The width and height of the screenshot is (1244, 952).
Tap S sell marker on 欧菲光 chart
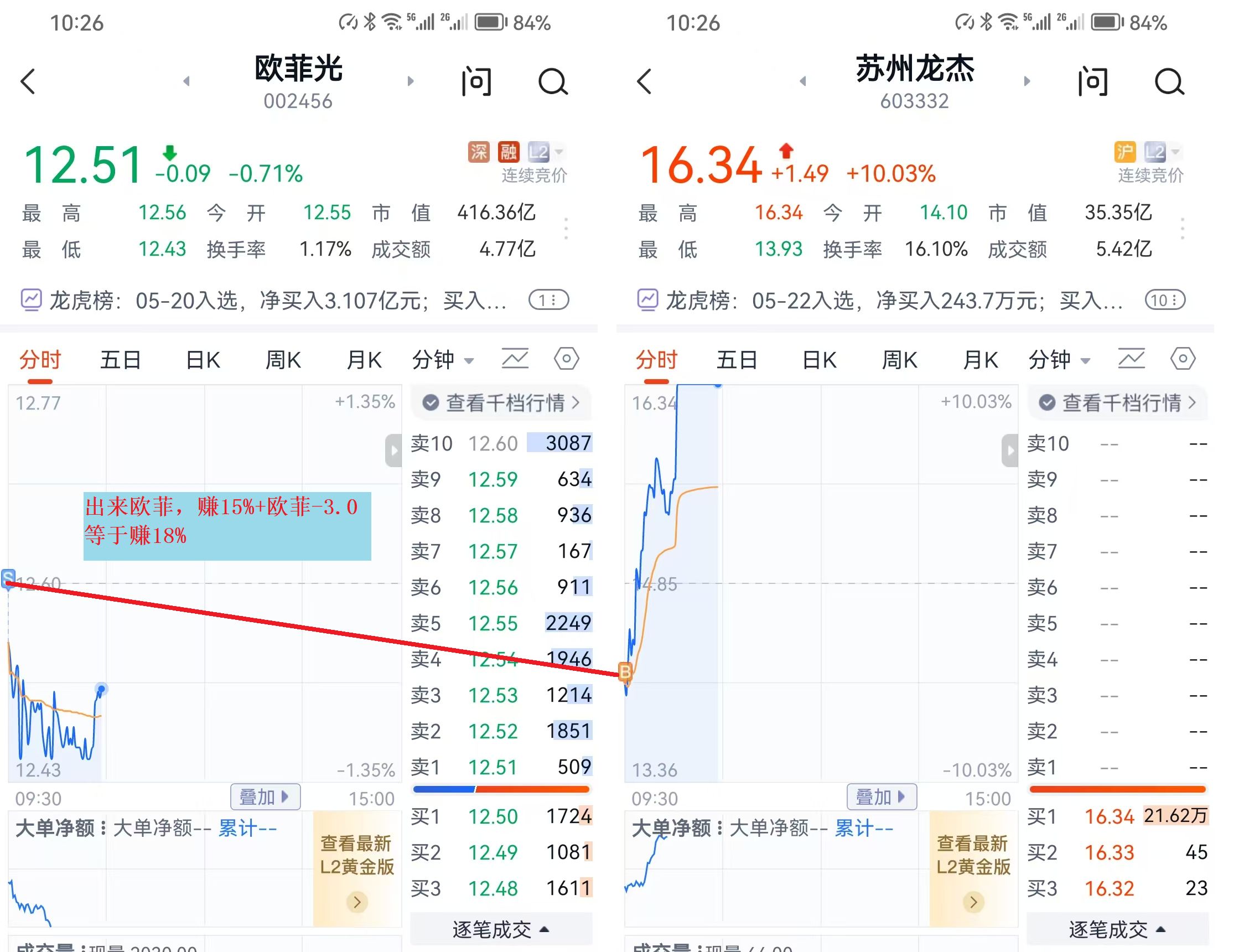(8, 578)
